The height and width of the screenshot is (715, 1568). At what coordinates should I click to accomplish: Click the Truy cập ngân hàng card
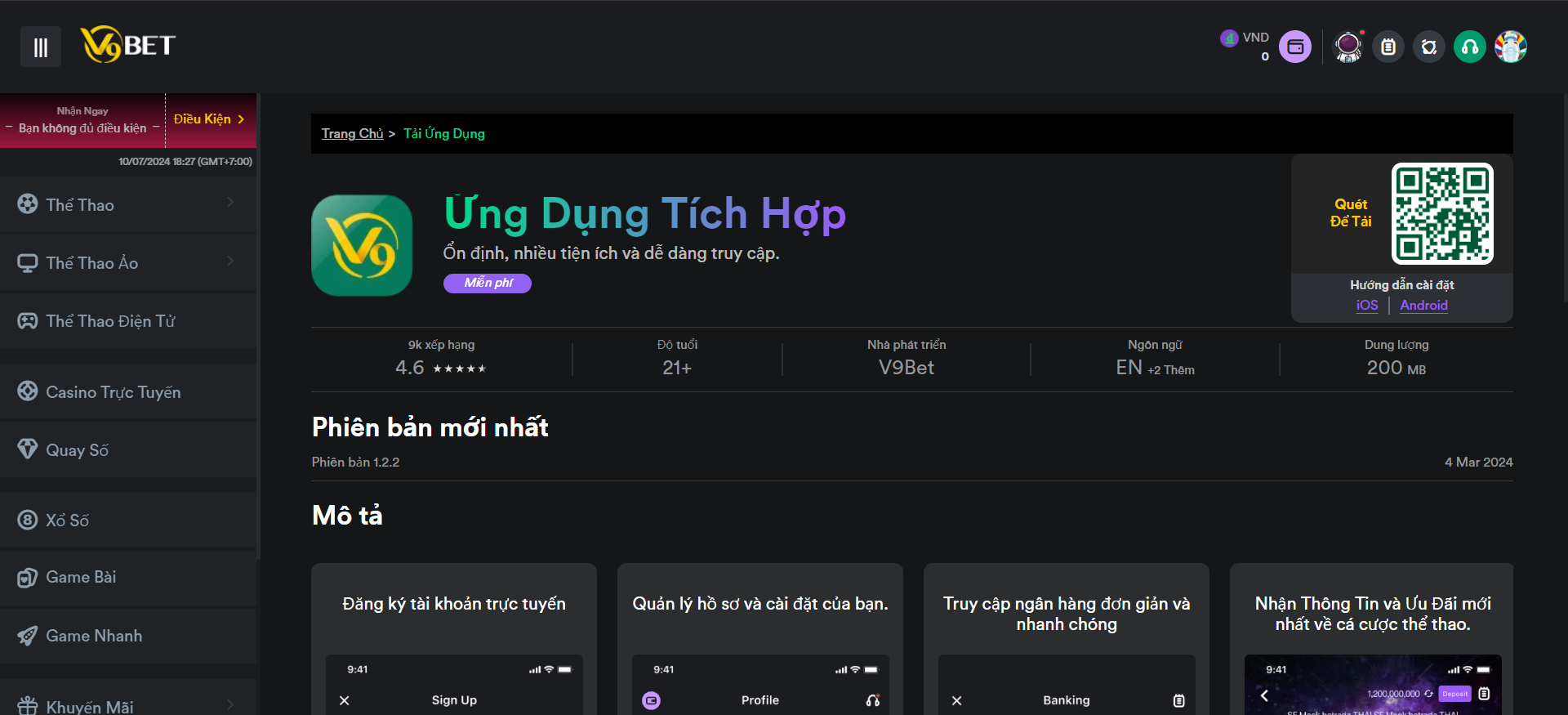pos(1067,639)
